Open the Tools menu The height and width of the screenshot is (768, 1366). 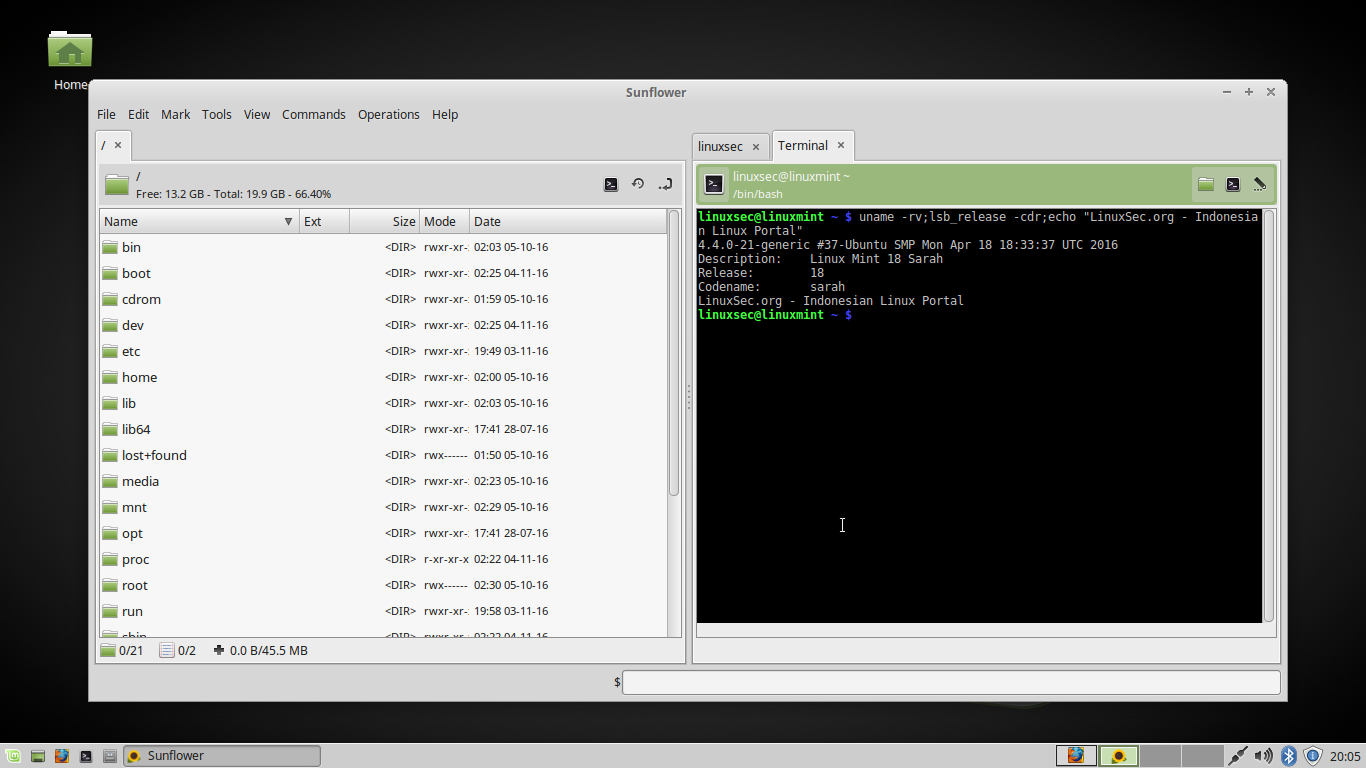pyautogui.click(x=217, y=114)
